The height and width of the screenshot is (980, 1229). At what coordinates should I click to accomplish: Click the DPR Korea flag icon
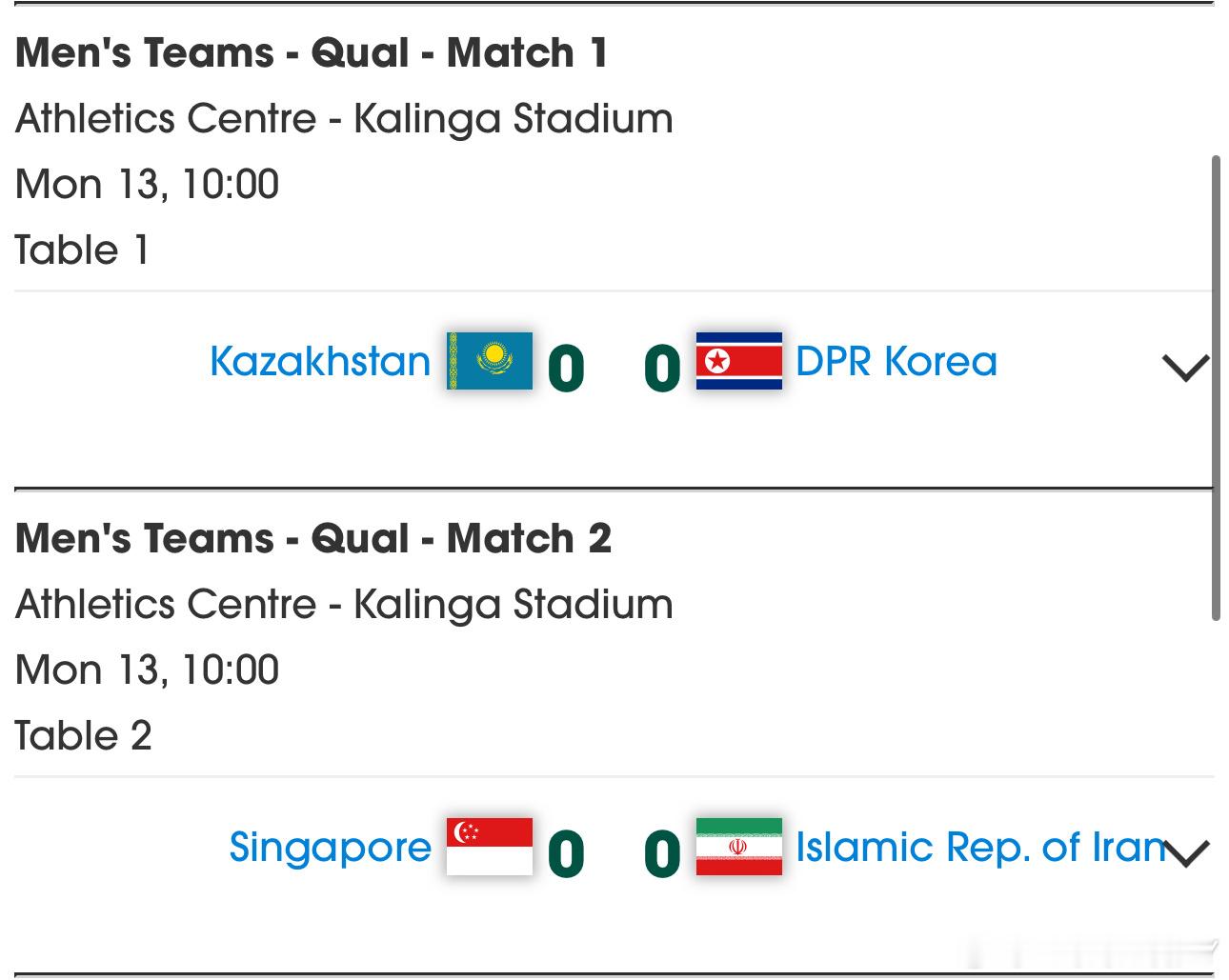[738, 361]
